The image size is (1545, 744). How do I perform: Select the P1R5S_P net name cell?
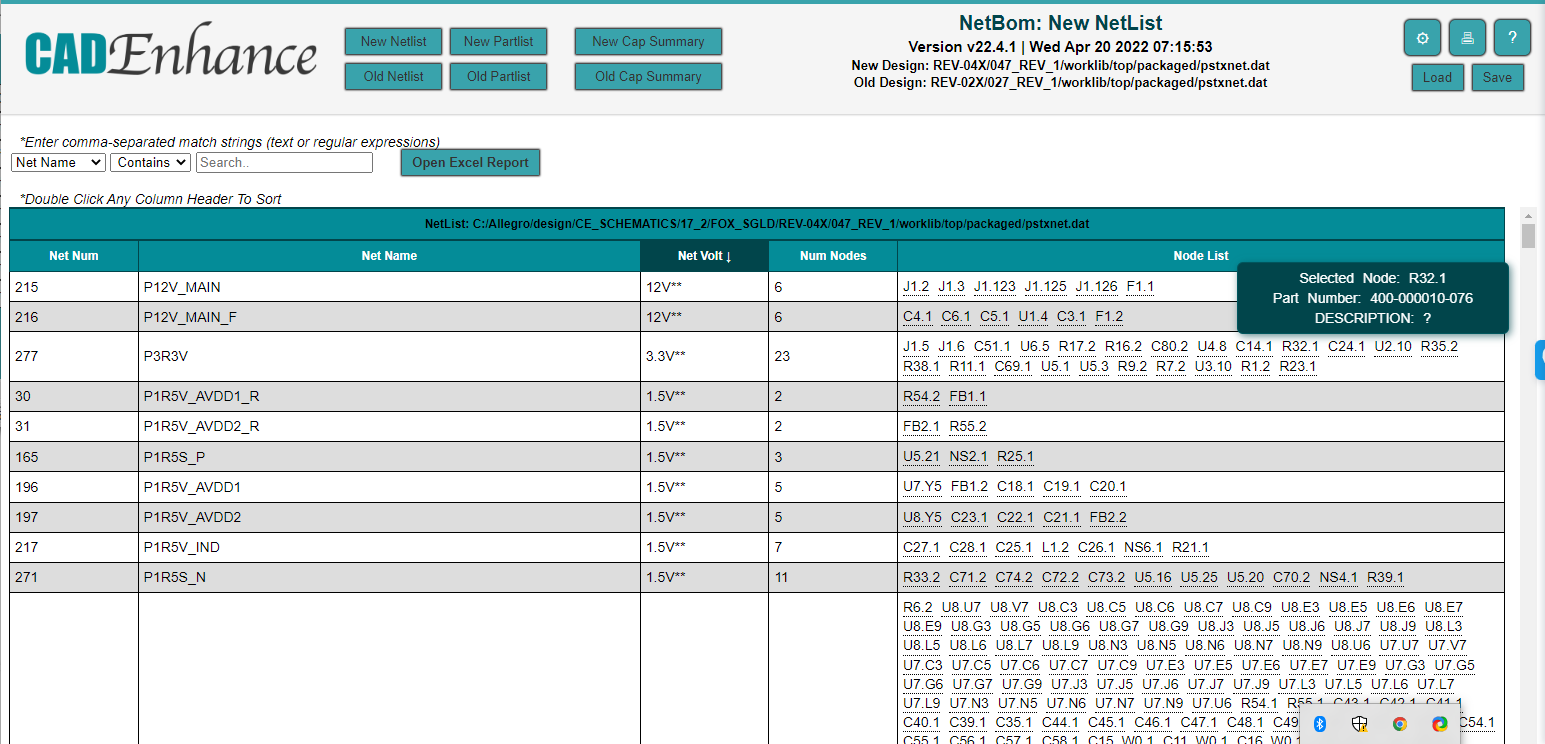pos(389,457)
